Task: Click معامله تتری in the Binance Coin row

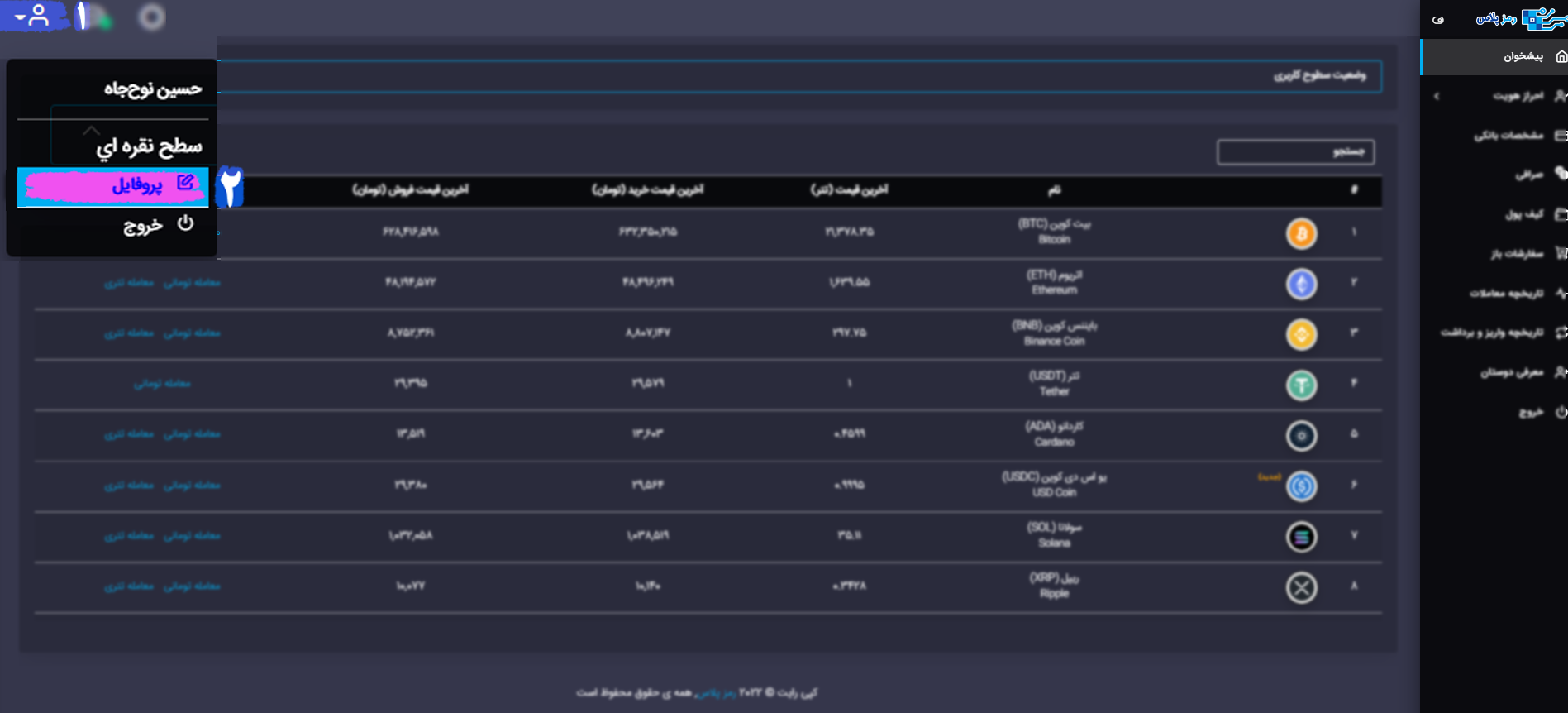Action: (129, 333)
